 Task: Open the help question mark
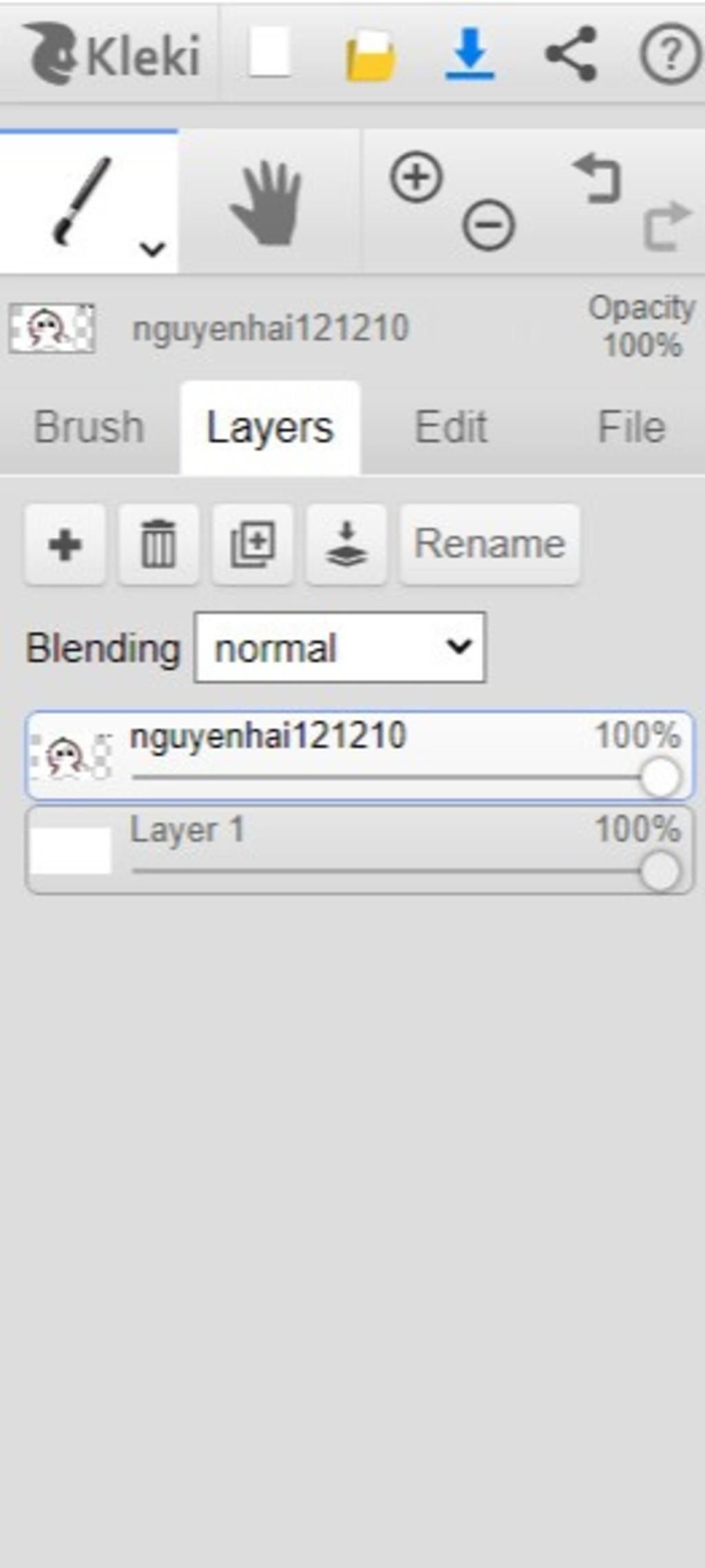(669, 54)
